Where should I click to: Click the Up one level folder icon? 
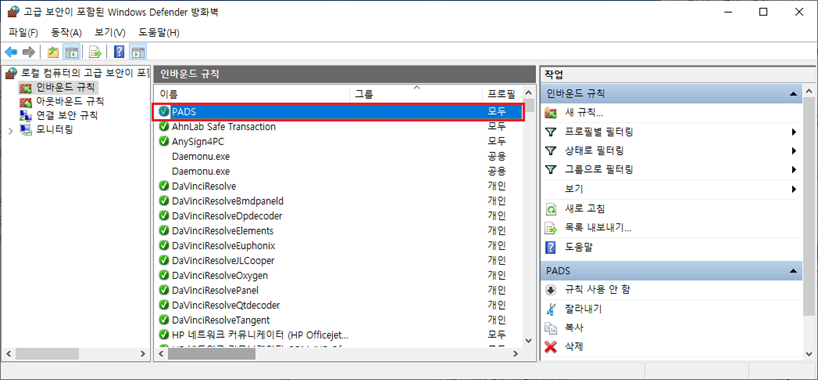click(53, 52)
